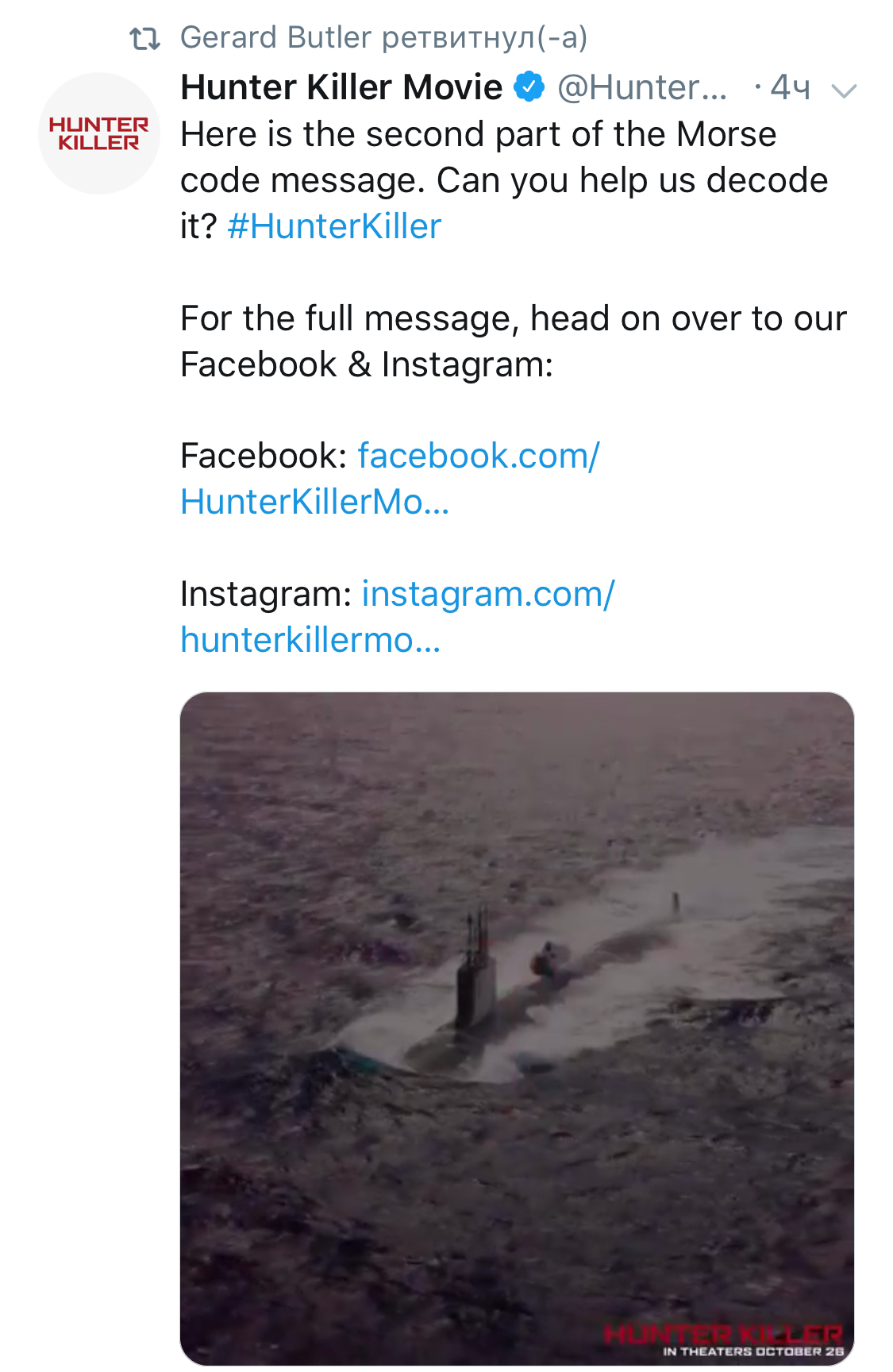The width and height of the screenshot is (893, 1372).
Task: Open the #HunterKiller hashtag
Action: pos(334,226)
